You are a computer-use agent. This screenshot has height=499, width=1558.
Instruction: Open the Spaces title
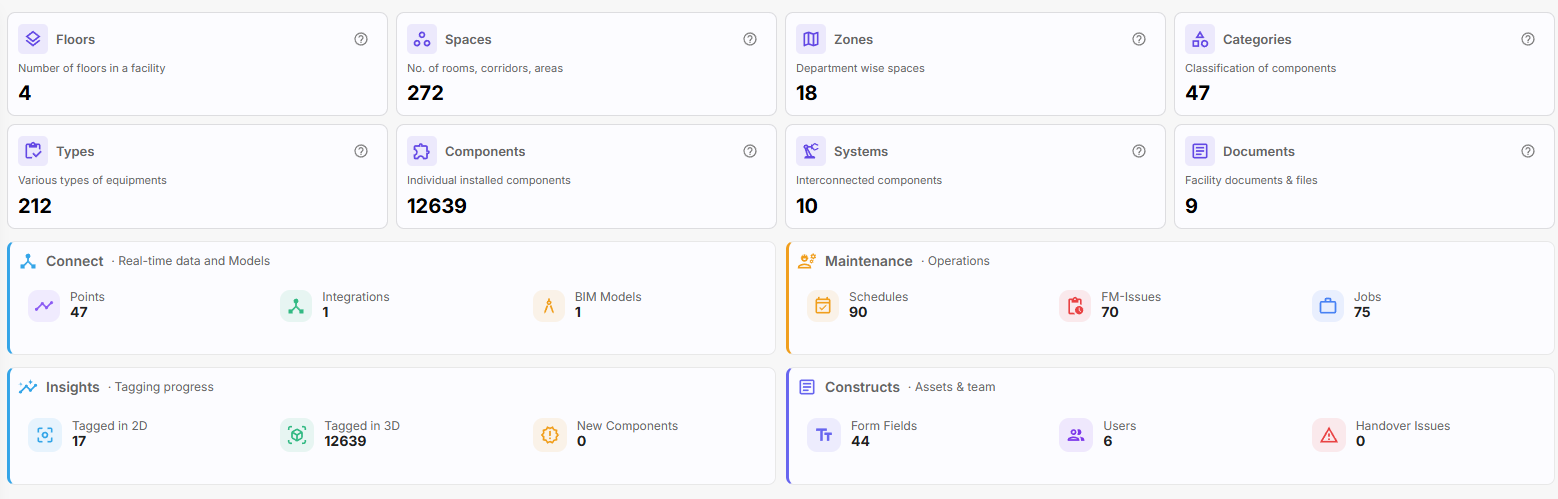pyautogui.click(x=468, y=39)
